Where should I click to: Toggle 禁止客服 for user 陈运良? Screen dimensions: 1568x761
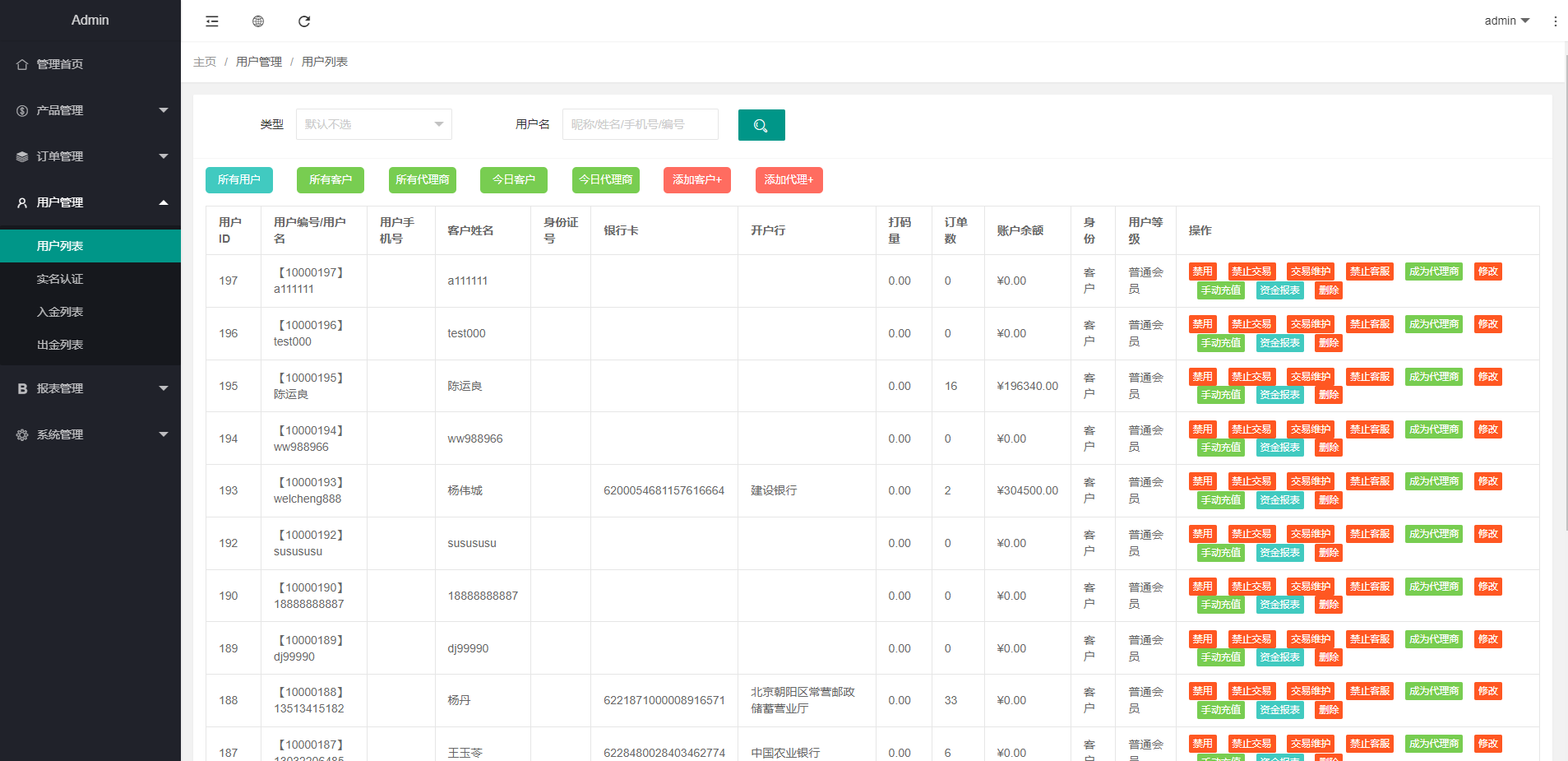click(x=1369, y=376)
